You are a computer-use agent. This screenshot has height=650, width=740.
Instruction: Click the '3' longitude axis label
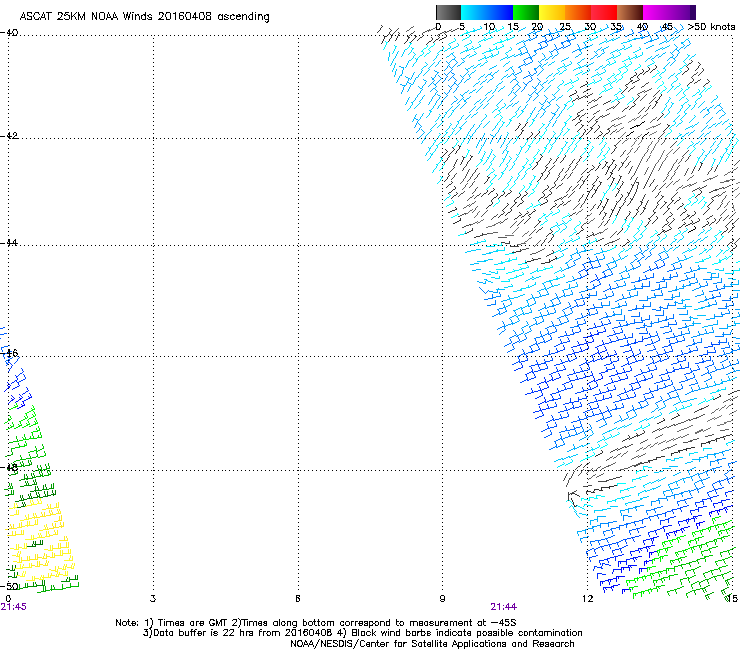(153, 599)
